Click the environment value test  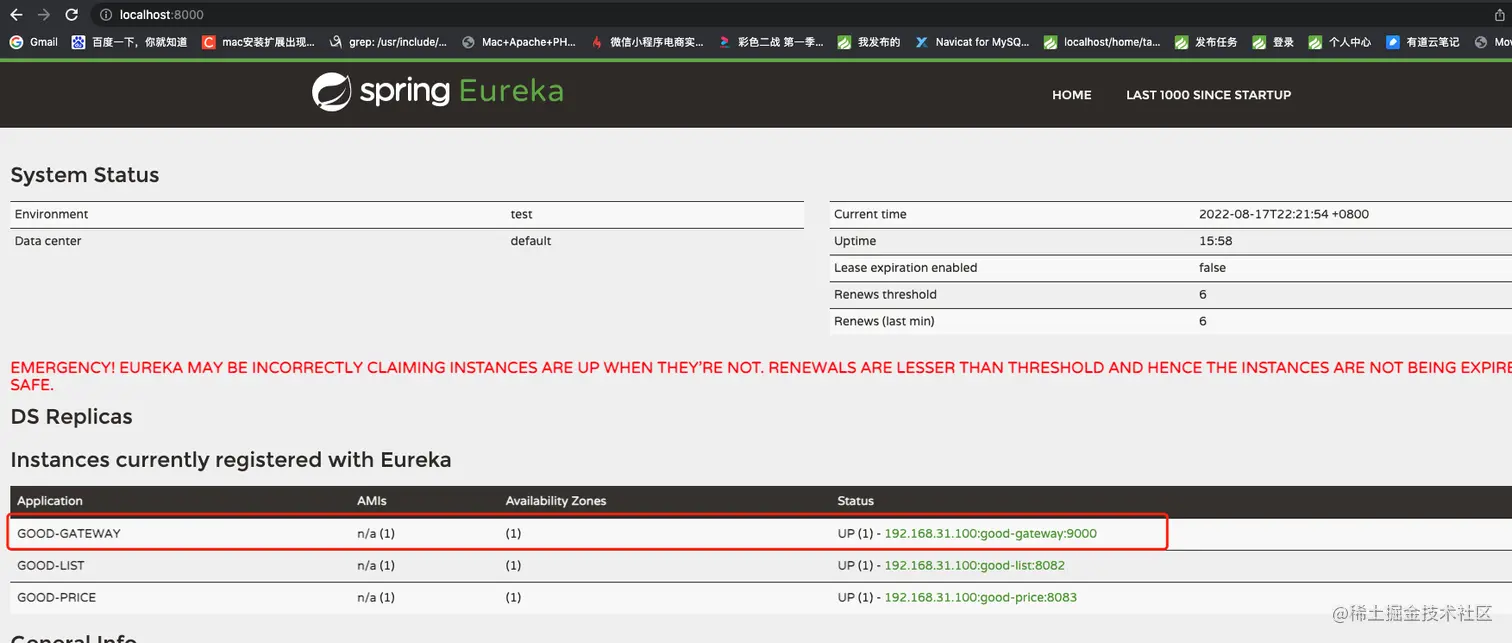(521, 214)
